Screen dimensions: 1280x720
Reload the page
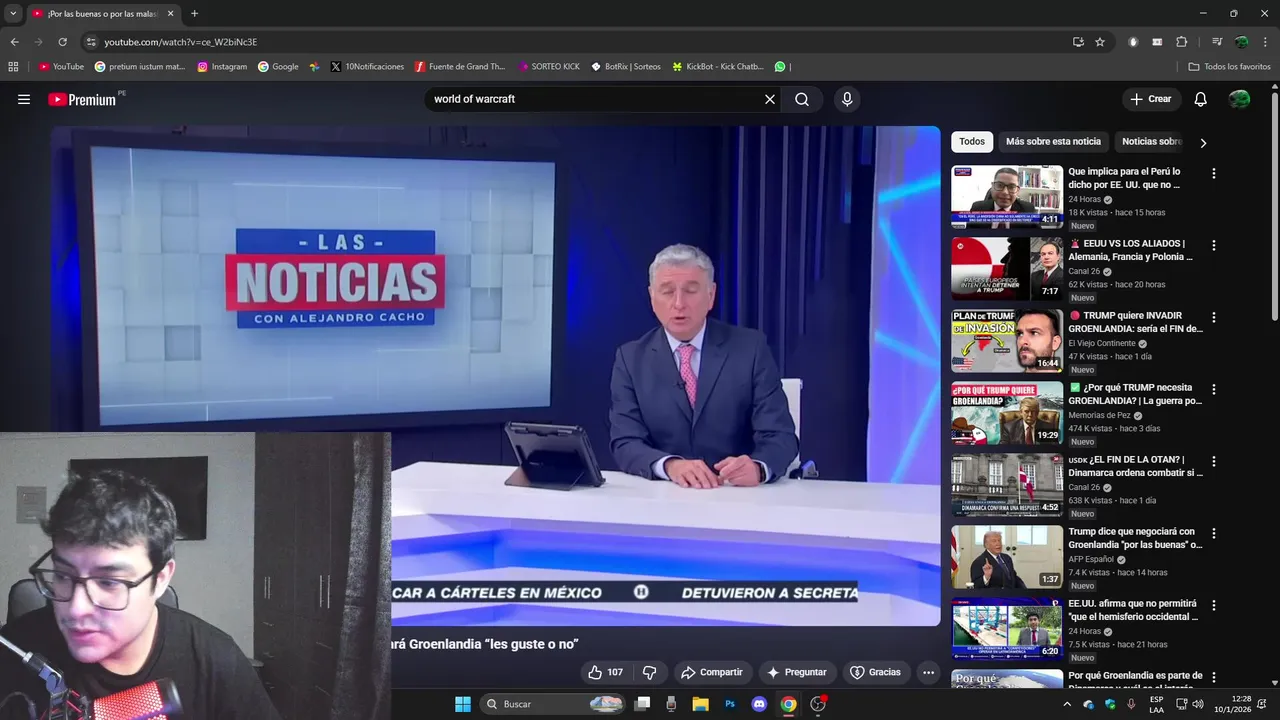coord(62,42)
